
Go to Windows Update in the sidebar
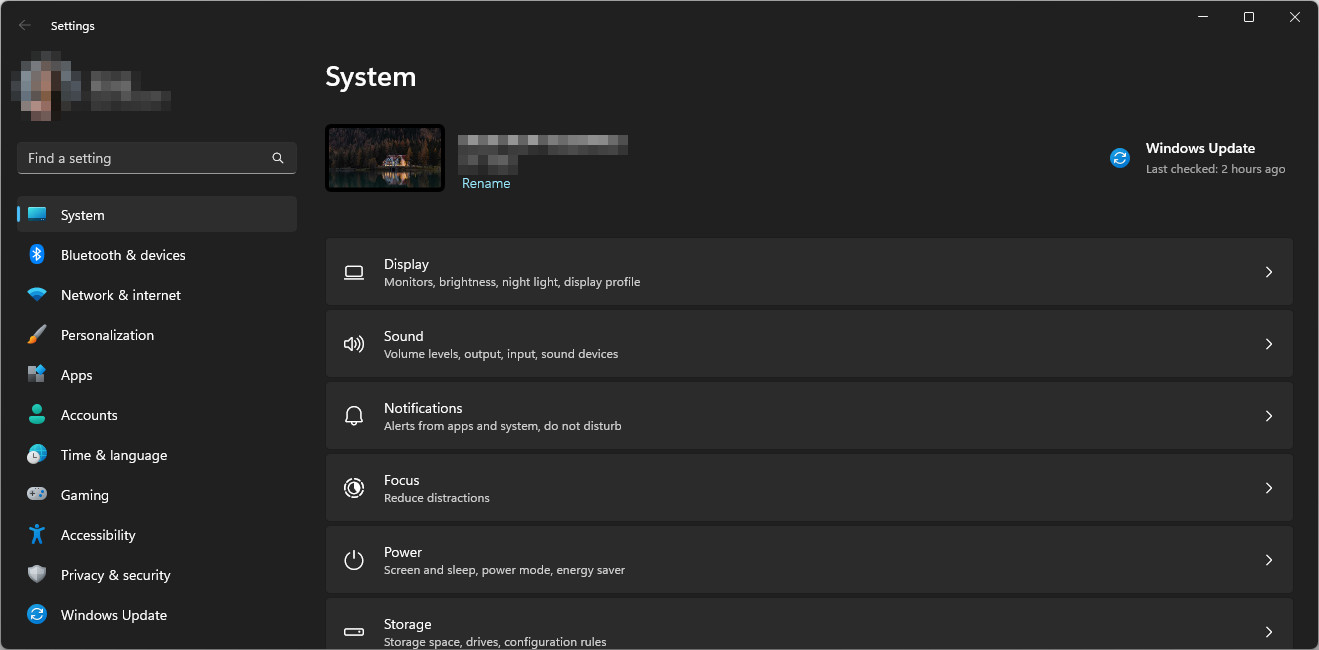(113, 615)
